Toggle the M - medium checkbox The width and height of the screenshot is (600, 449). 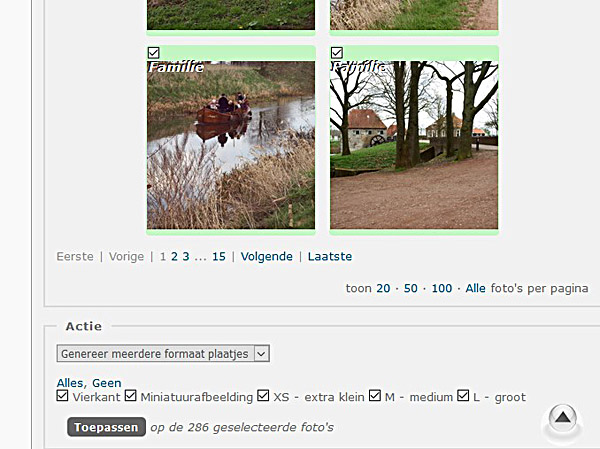375,395
